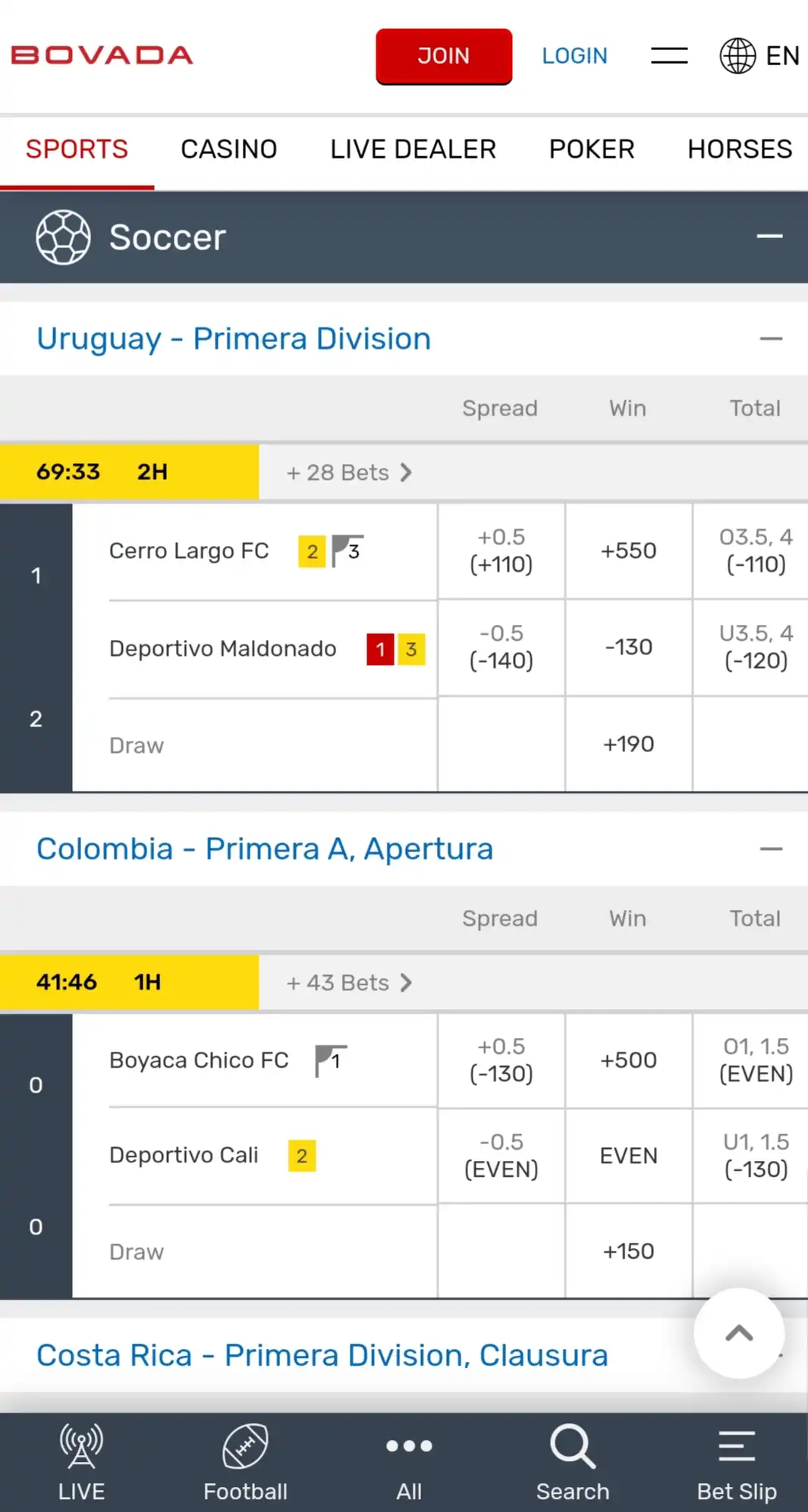Open the LIVE DEALER tab
This screenshot has height=1512, width=808.
(x=413, y=149)
